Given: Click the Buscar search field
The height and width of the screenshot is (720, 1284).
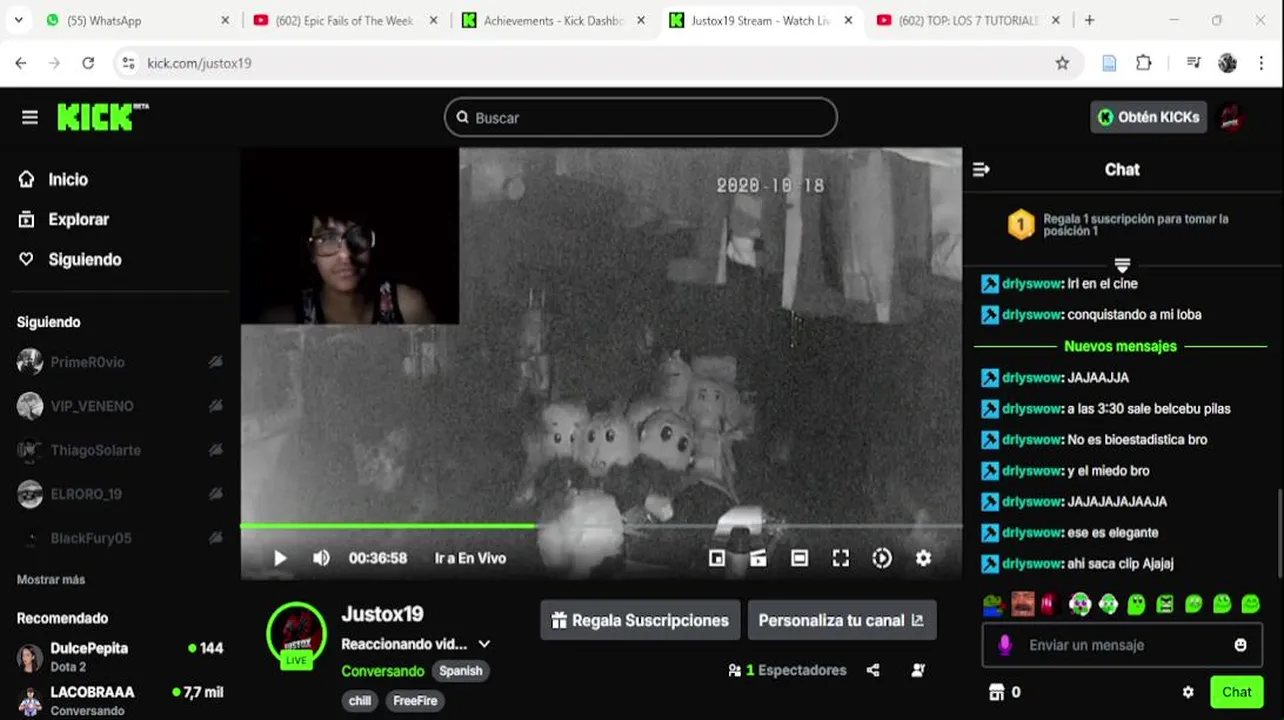Looking at the screenshot, I should [x=640, y=117].
